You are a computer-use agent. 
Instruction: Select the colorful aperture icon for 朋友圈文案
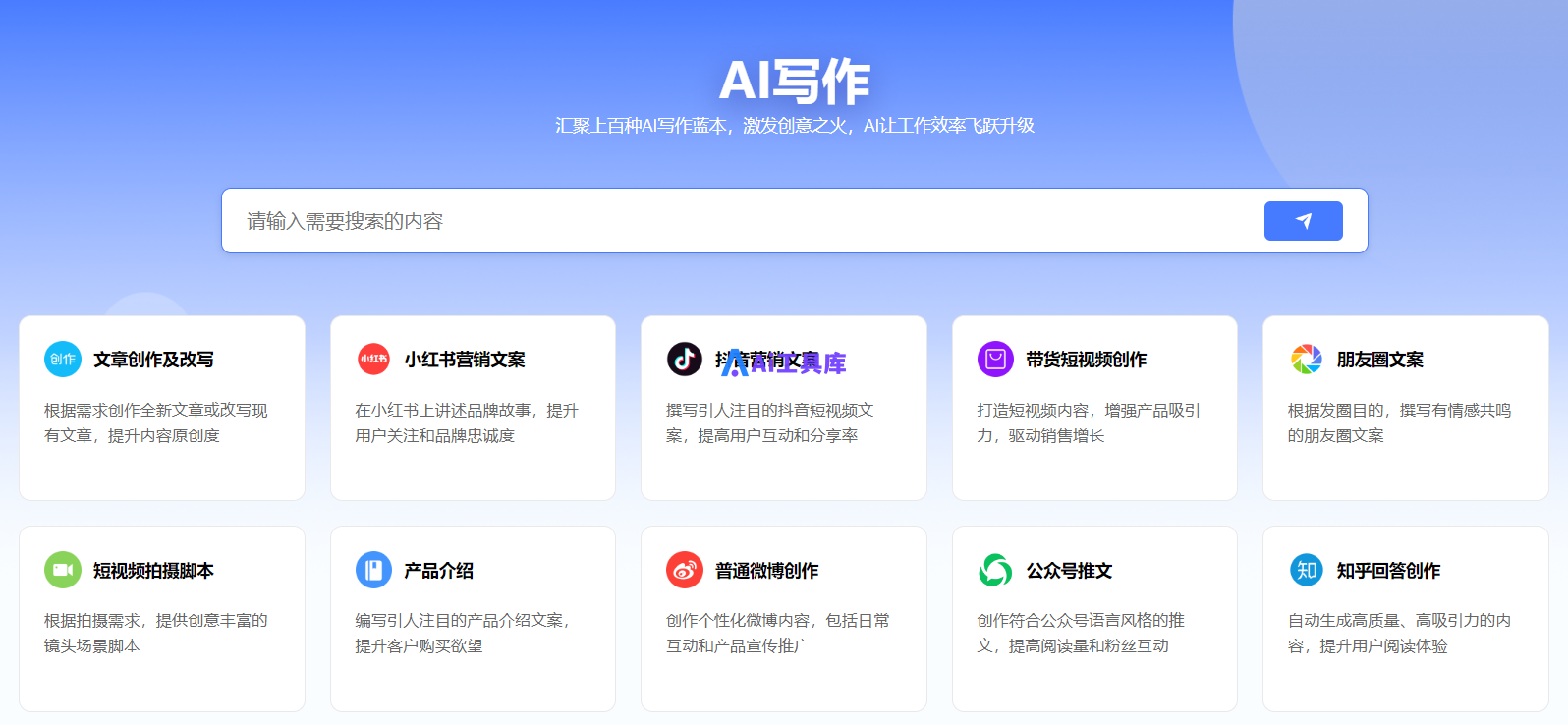coord(1307,360)
